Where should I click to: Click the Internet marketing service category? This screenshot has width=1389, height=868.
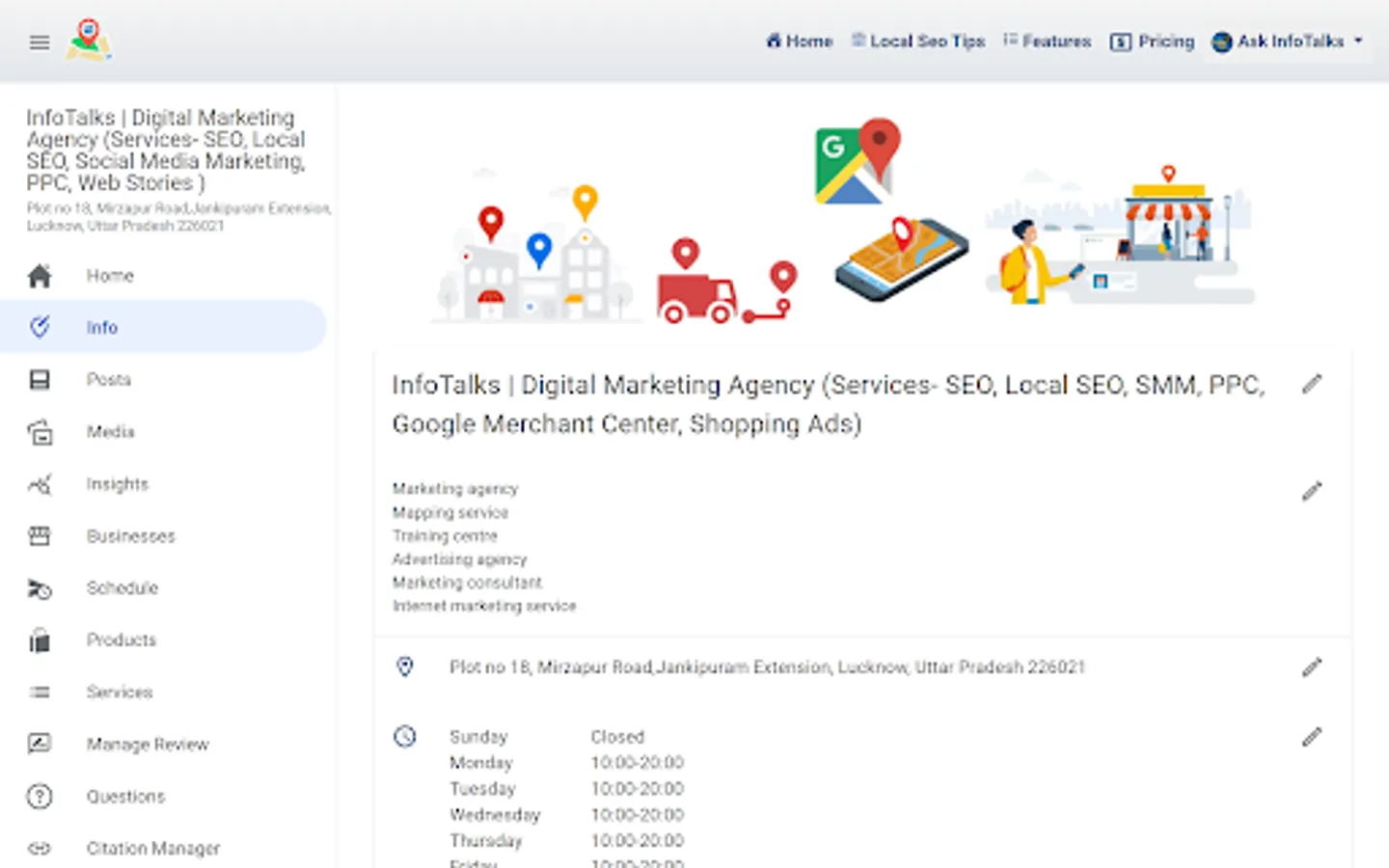click(484, 606)
